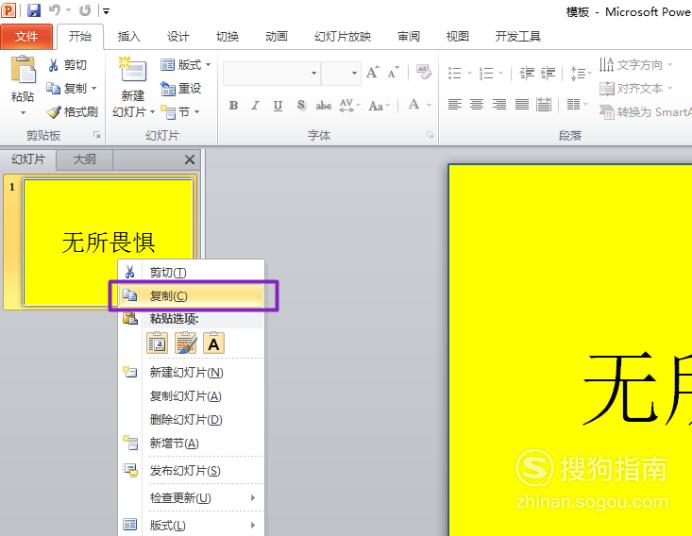Select the Format Painter (格式刷)

[x=72, y=112]
